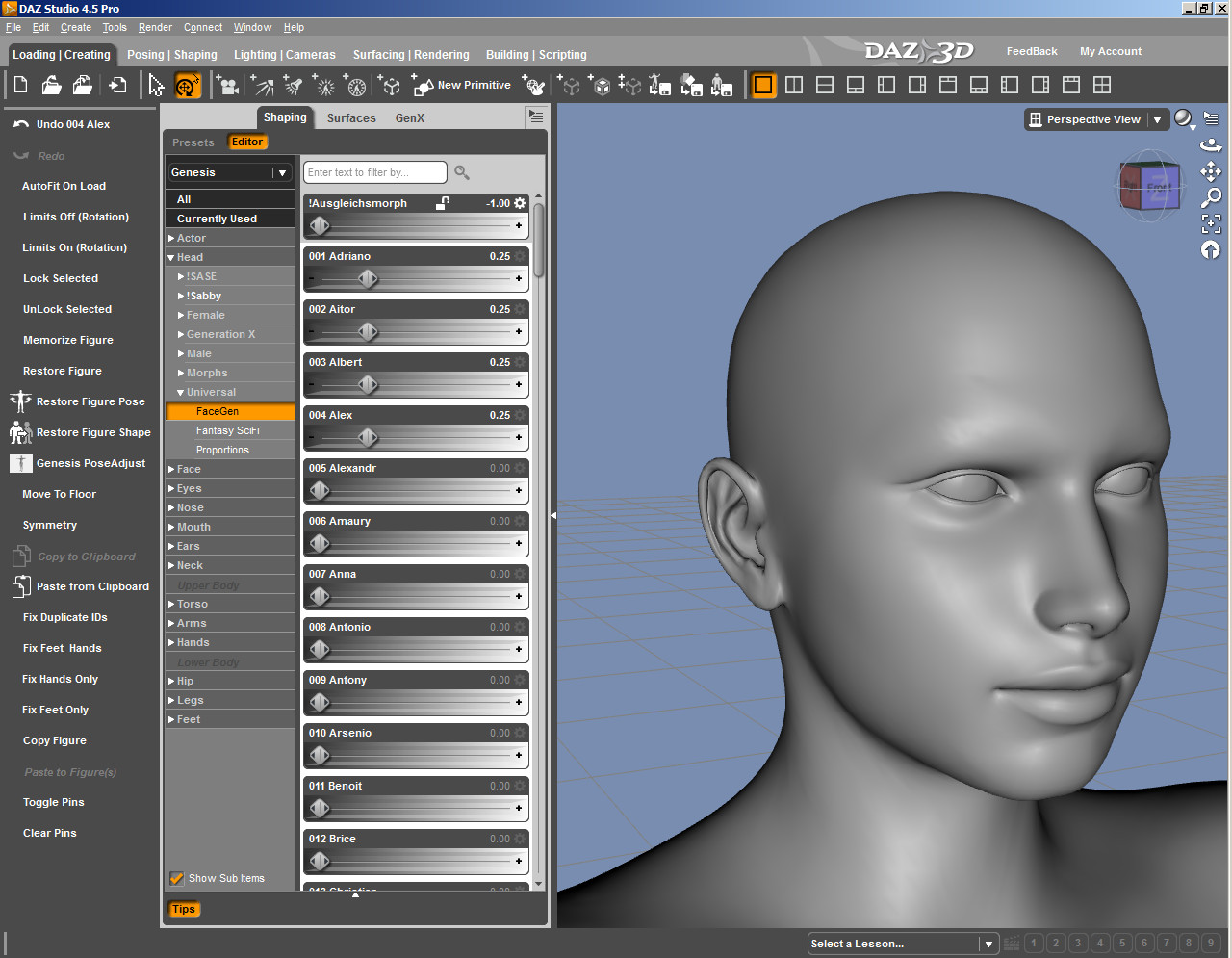Click the viewport pan arrows icon
This screenshot has height=958, width=1232.
pyautogui.click(x=1211, y=171)
